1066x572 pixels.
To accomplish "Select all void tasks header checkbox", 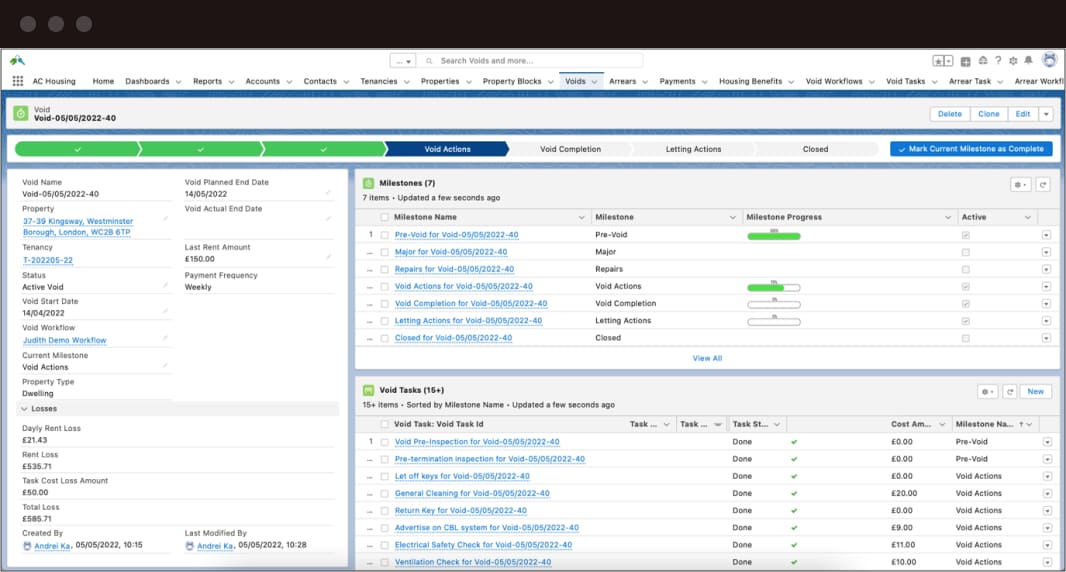I will click(x=385, y=424).
